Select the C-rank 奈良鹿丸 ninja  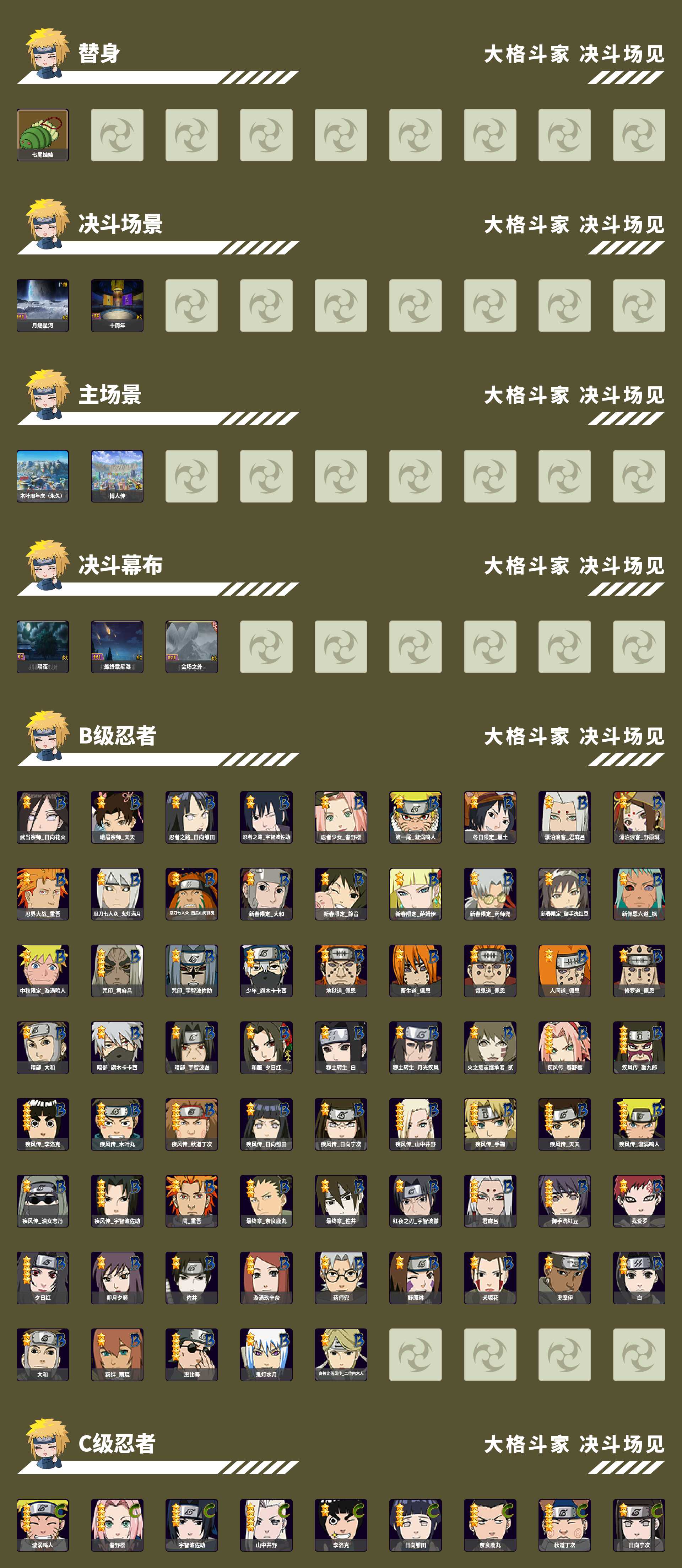(x=490, y=1524)
